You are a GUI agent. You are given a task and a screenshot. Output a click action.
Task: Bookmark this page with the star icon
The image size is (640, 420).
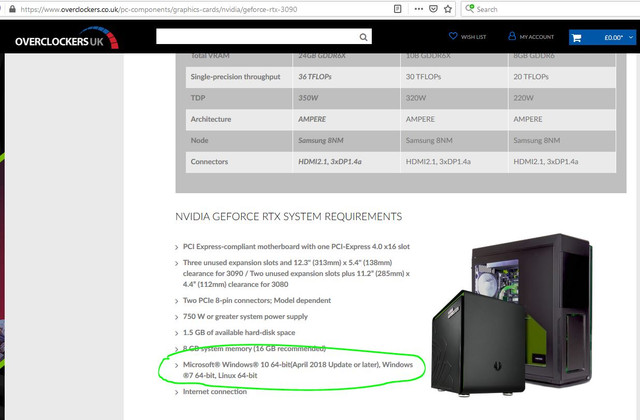(448, 9)
